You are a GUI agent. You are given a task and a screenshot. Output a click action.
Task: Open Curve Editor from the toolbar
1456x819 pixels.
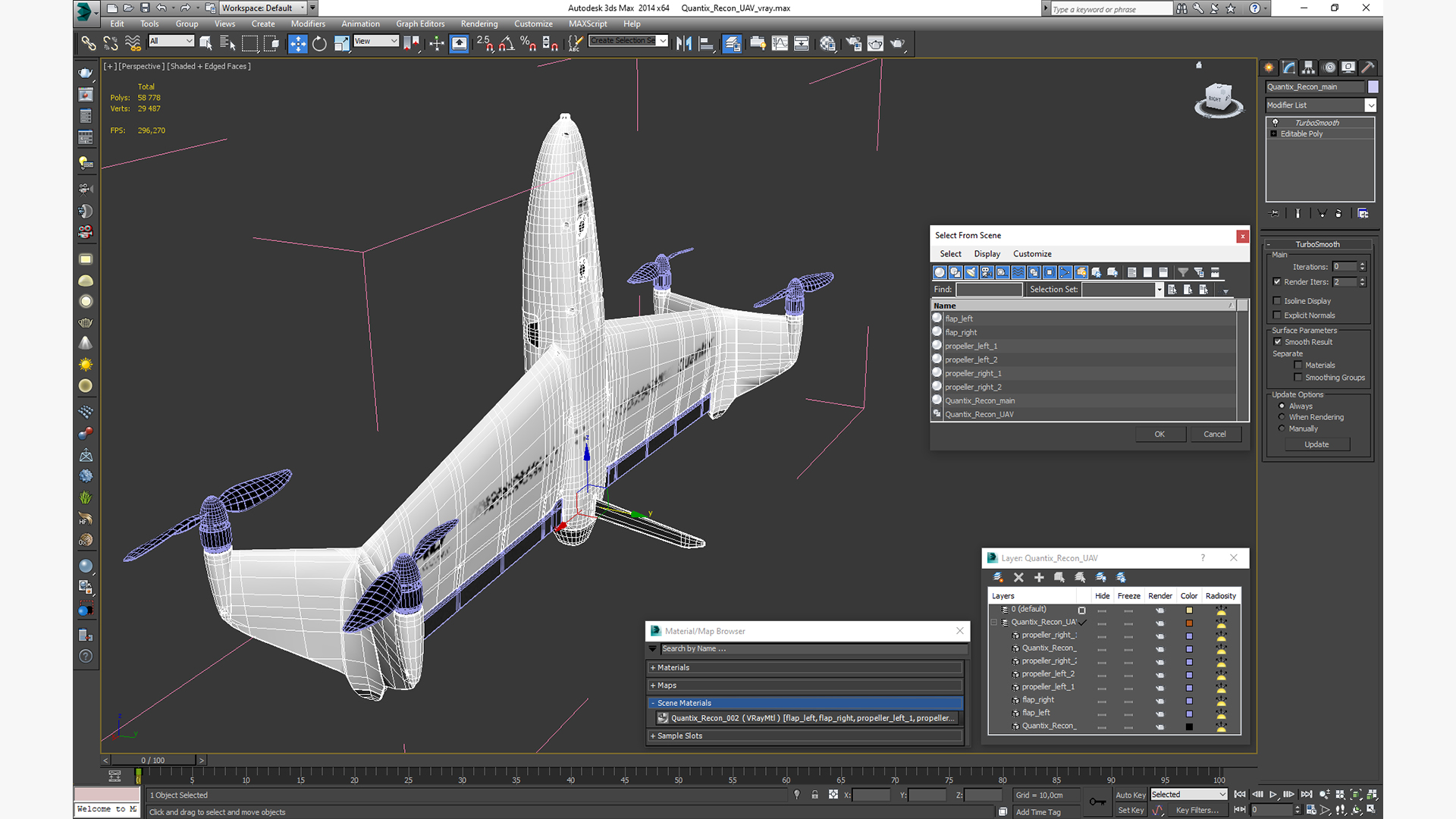[x=780, y=43]
